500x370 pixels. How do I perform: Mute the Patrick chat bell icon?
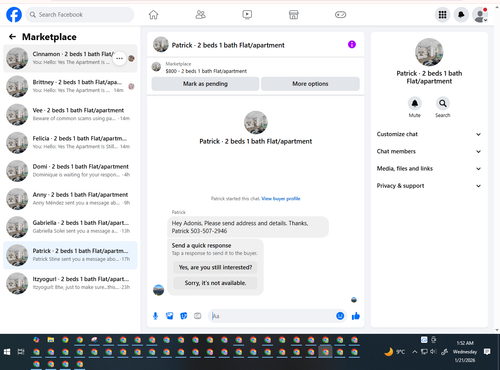[x=415, y=103]
